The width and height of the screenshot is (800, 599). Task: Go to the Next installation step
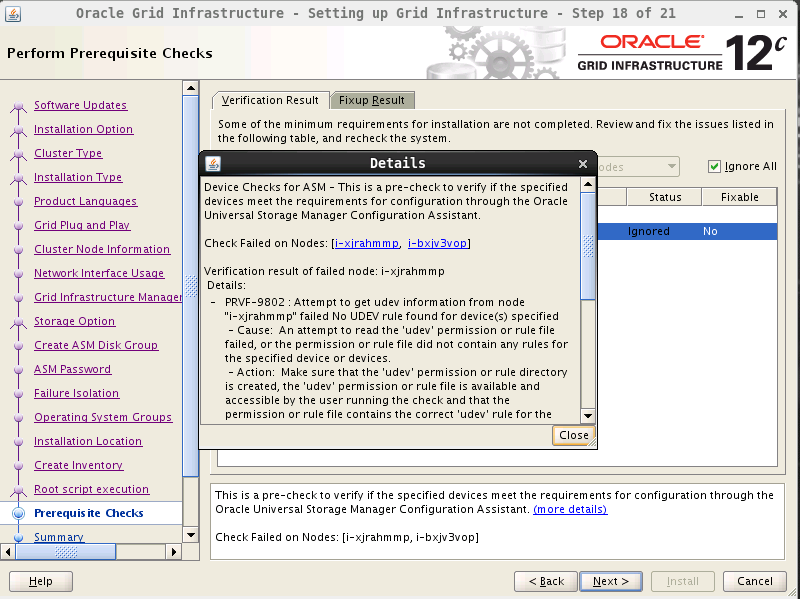pyautogui.click(x=610, y=581)
